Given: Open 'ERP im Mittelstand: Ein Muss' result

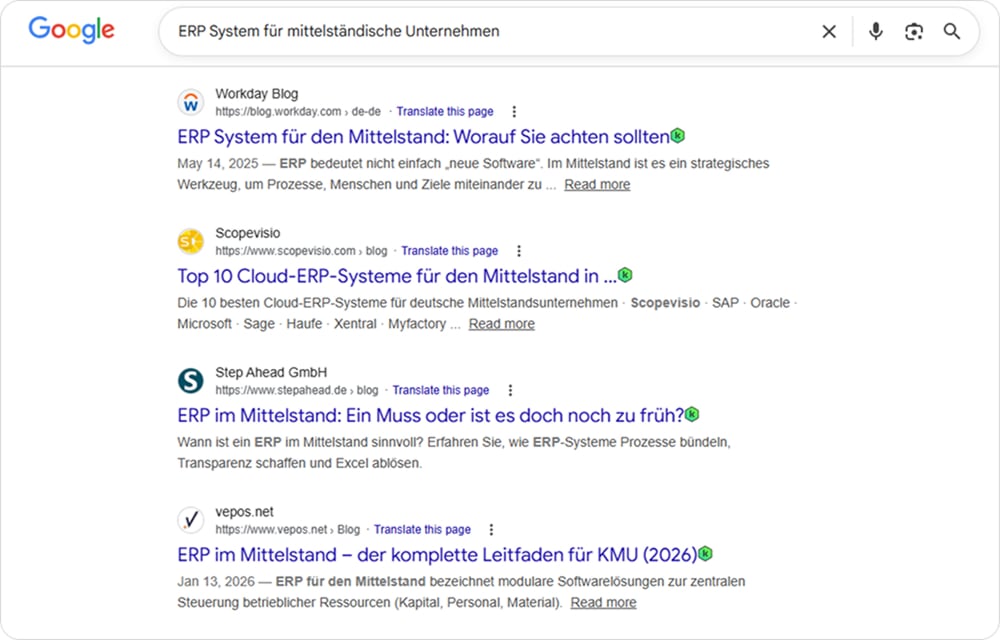Looking at the screenshot, I should tap(430, 416).
